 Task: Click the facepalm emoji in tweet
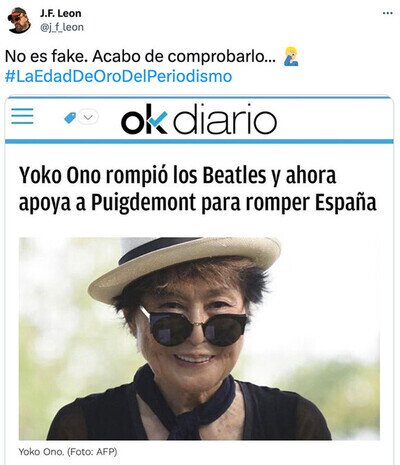(291, 56)
